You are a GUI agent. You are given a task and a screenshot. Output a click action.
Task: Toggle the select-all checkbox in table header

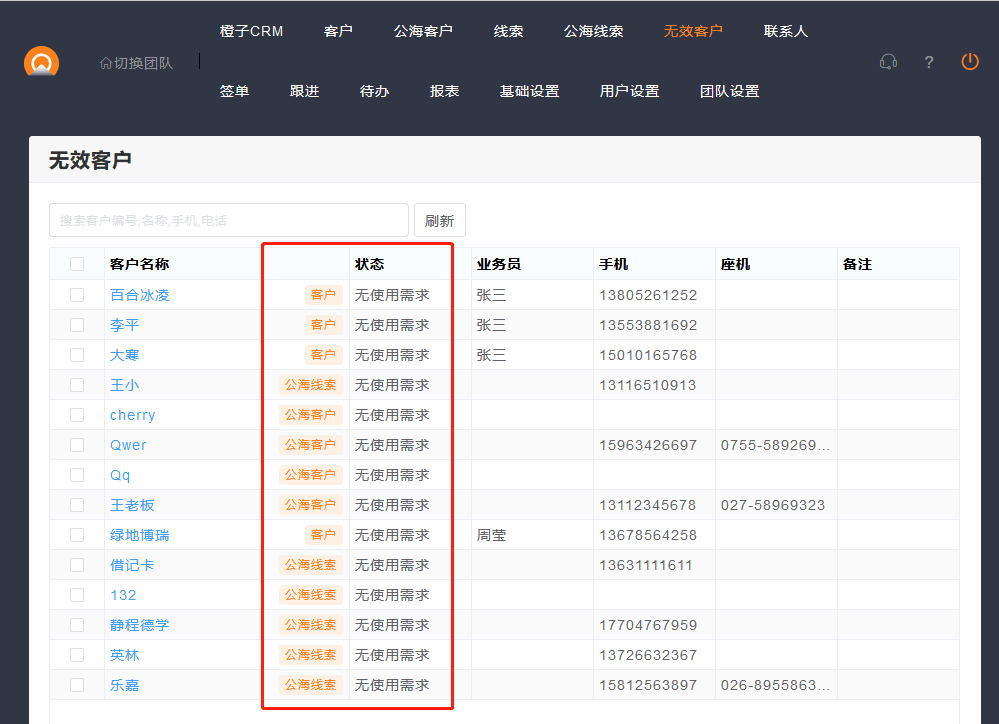point(77,264)
